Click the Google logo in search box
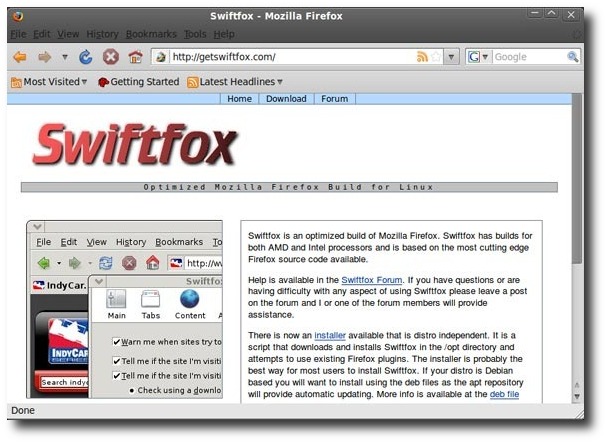Viewport: 607px width, 443px height. 474,57
